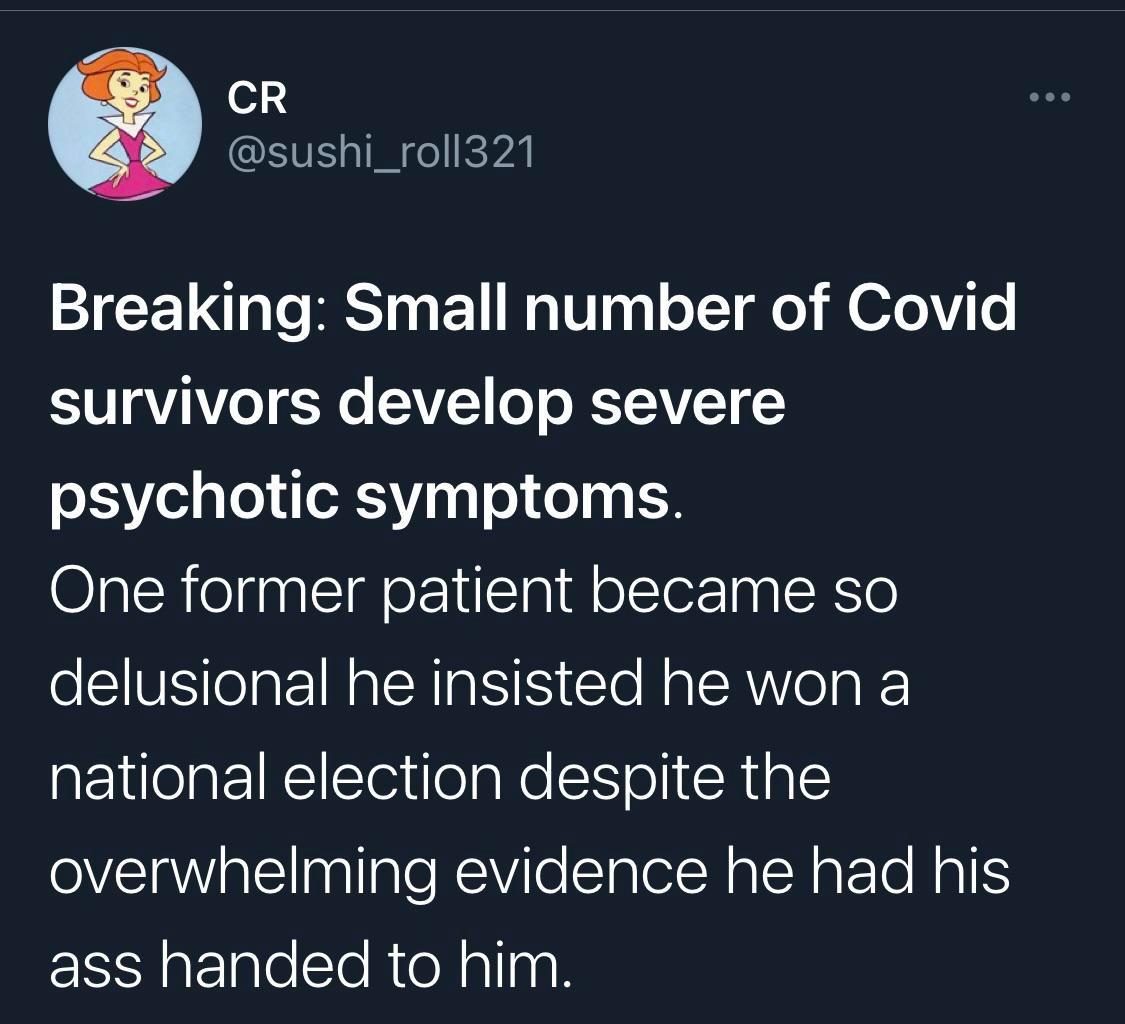Click the word "survivors" in the headline
The width and height of the screenshot is (1125, 1024).
coord(186,402)
